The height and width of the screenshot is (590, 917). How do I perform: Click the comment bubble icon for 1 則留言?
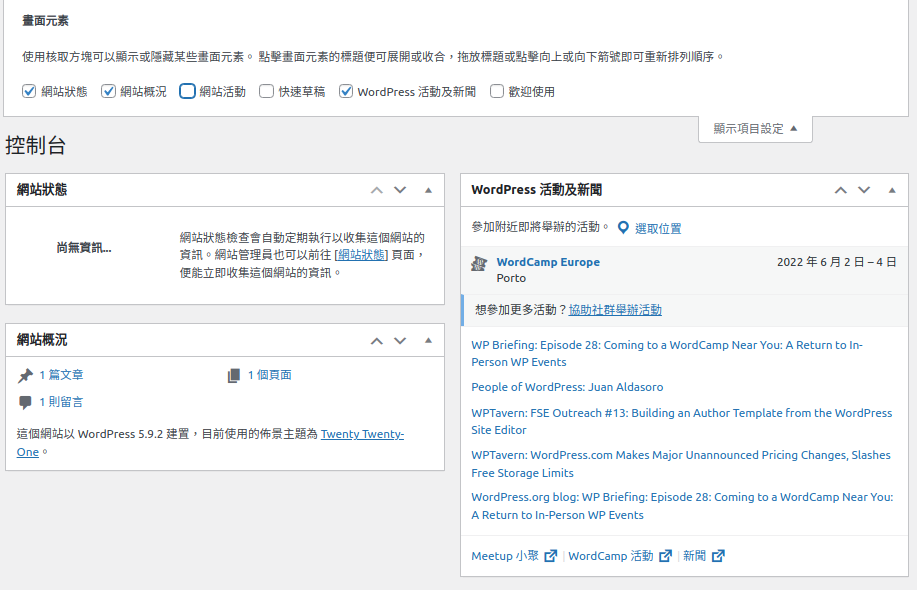[26, 403]
